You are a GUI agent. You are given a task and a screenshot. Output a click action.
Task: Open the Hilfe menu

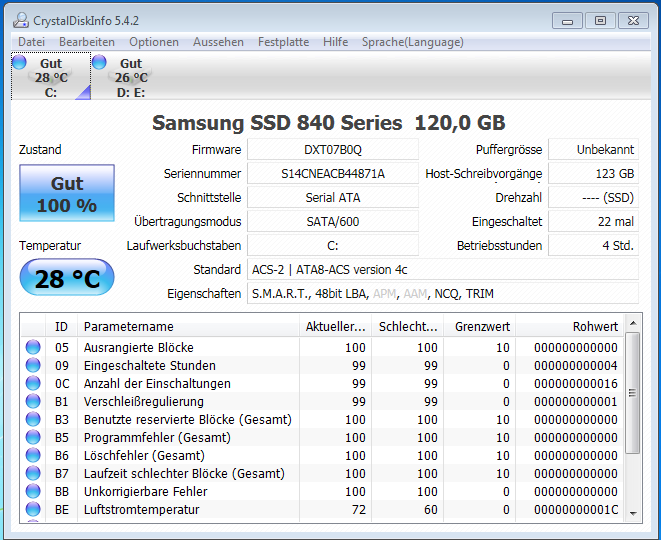coord(336,42)
